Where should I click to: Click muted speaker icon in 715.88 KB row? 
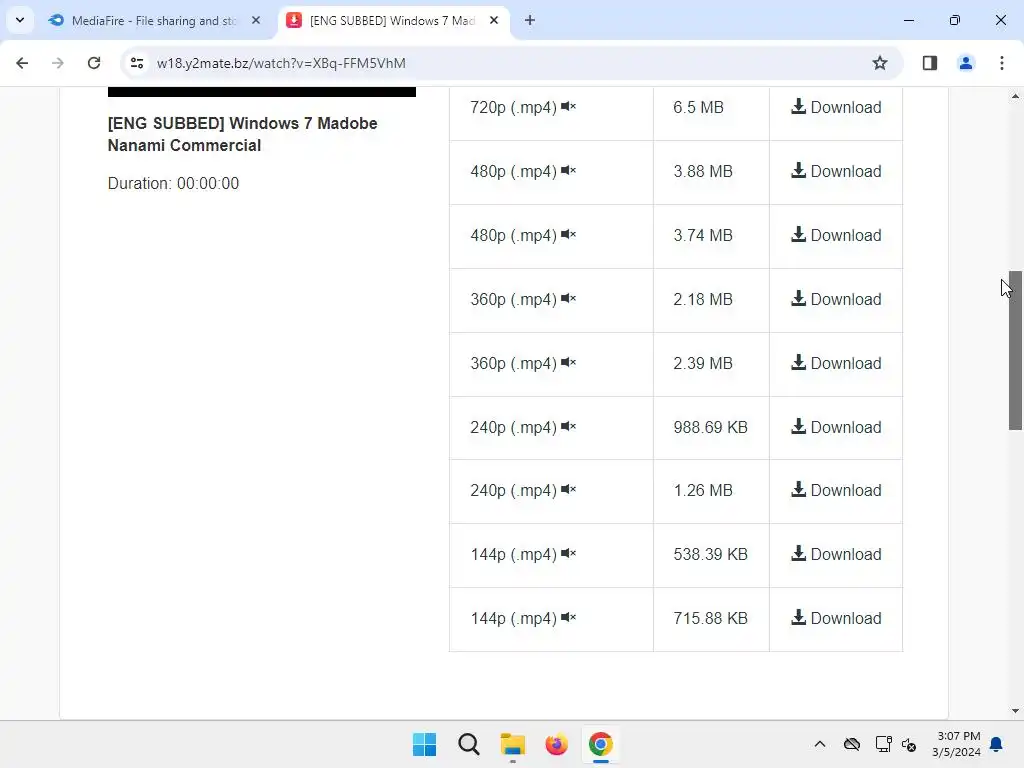point(568,617)
